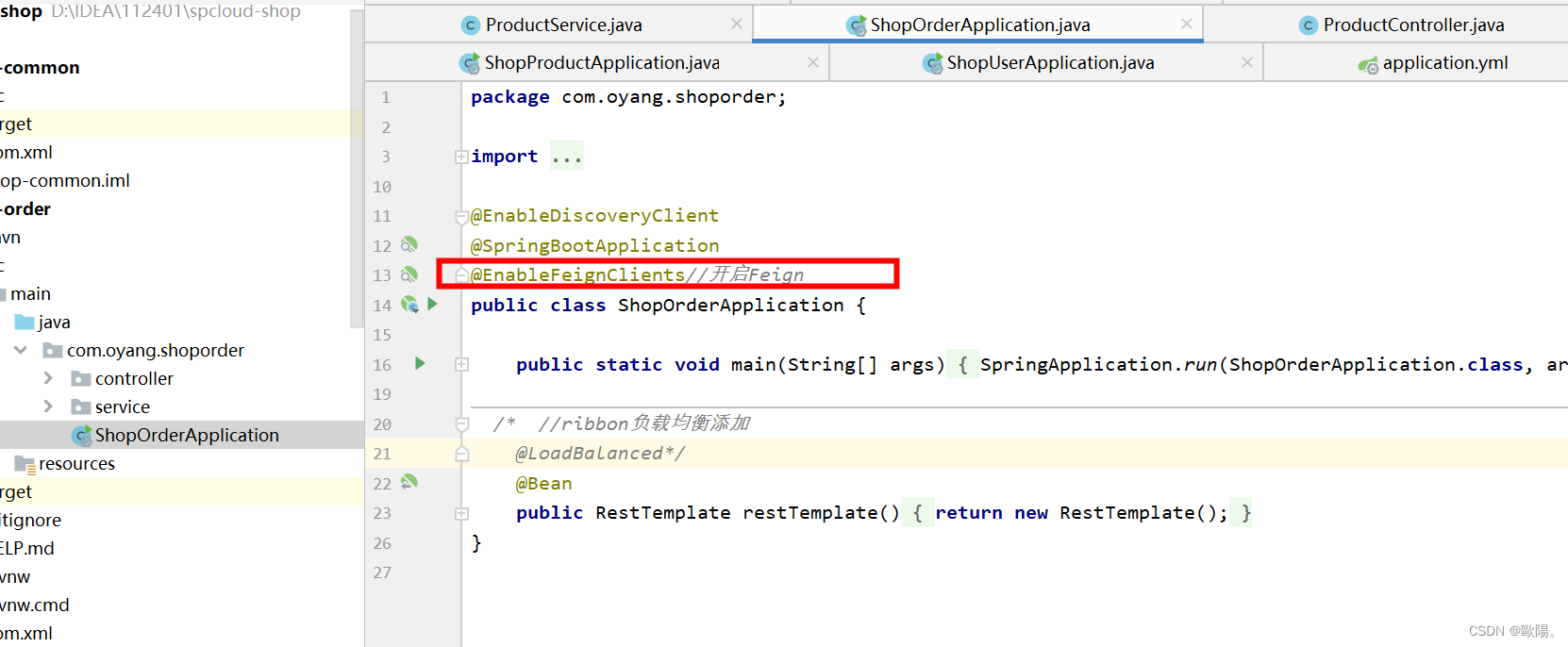This screenshot has width=1568, height=647.
Task: Click ShopProductApplication.java tab file icon
Action: [469, 63]
